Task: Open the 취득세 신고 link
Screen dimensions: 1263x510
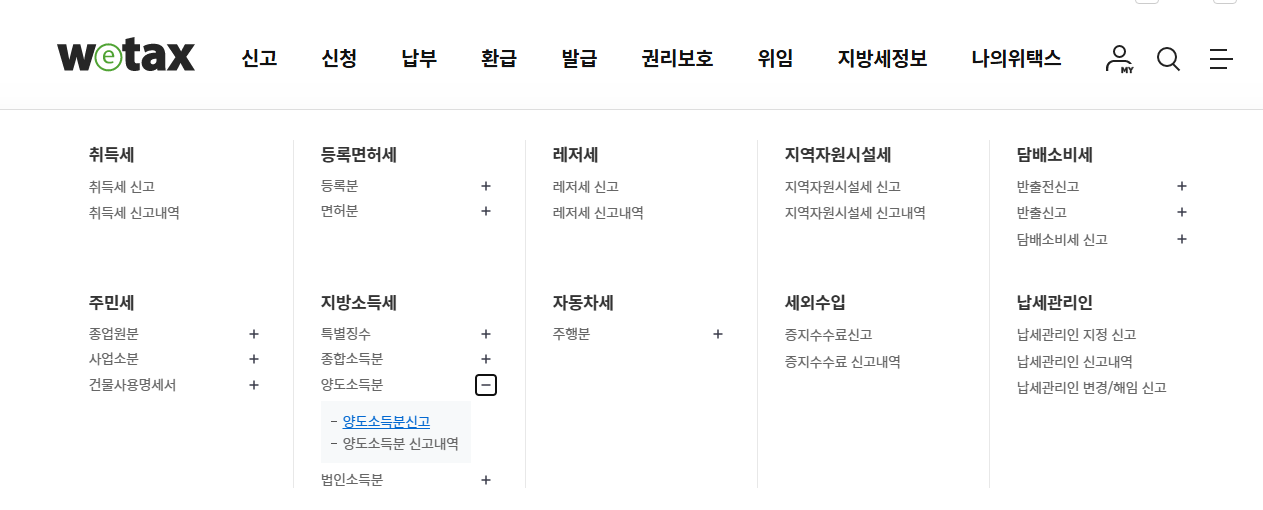Action: tap(121, 187)
